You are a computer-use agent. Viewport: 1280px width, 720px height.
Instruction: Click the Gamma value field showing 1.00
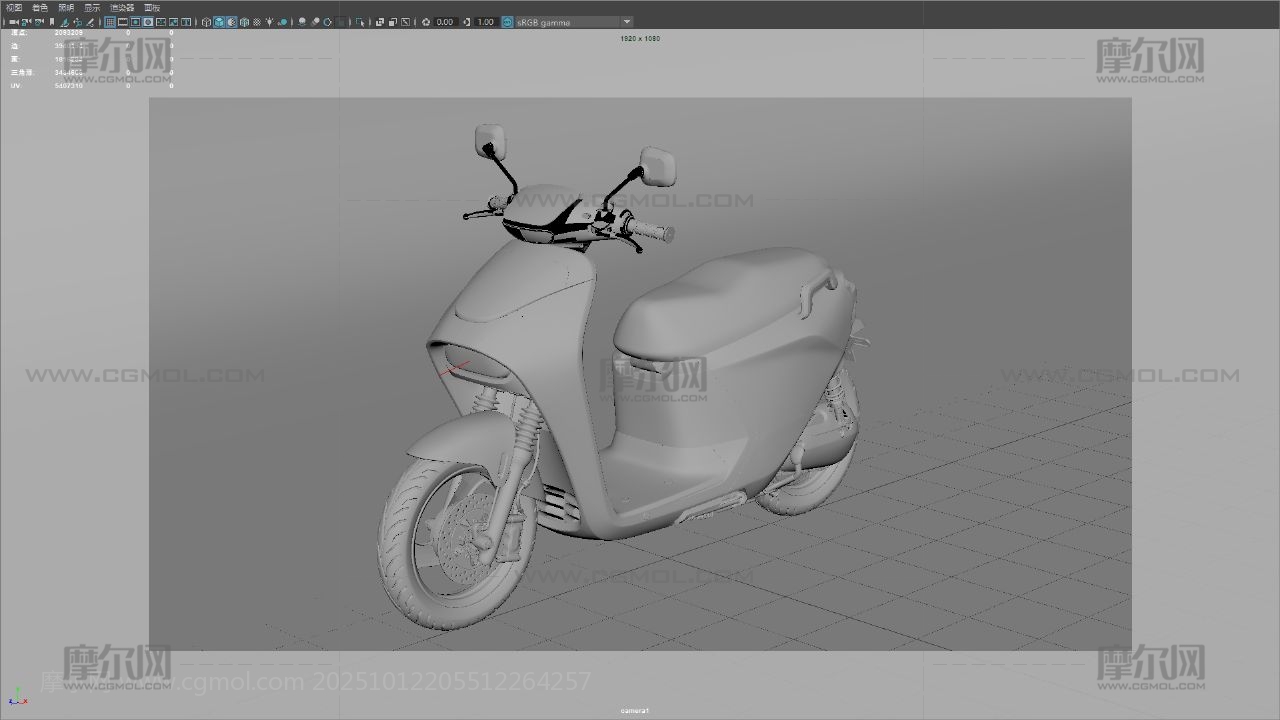point(485,22)
